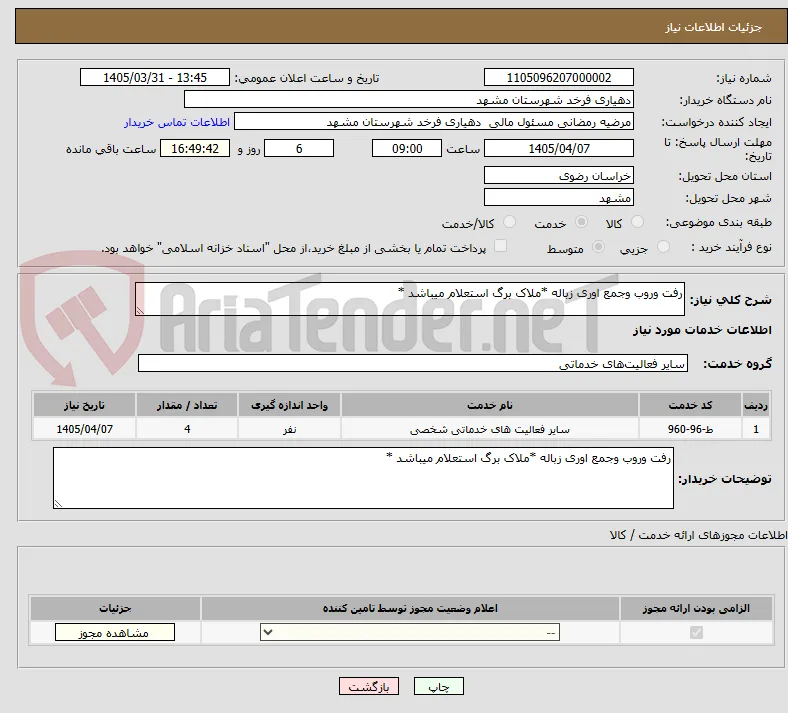This screenshot has height=713, width=788.
Task: Click the buyer notes text area
Action: click(363, 478)
